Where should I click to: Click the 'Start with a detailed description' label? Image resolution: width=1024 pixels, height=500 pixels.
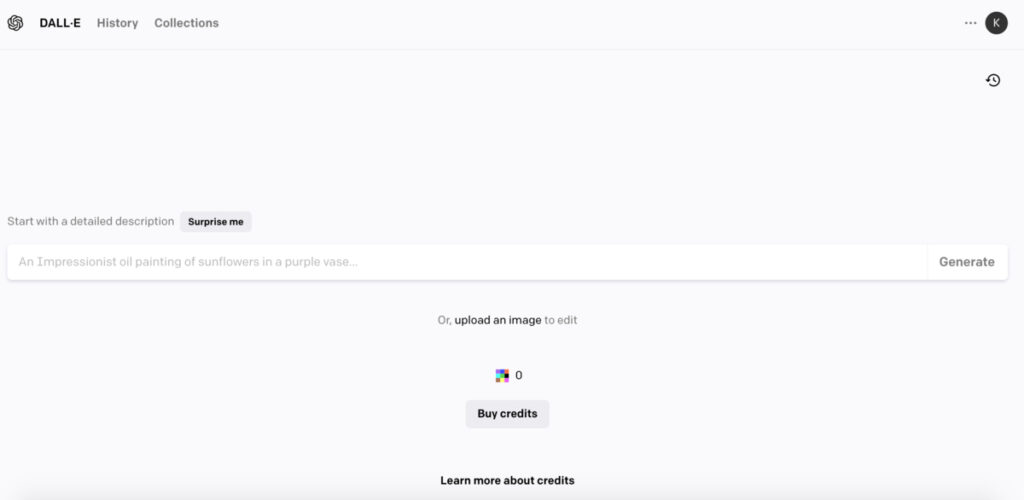pos(90,221)
